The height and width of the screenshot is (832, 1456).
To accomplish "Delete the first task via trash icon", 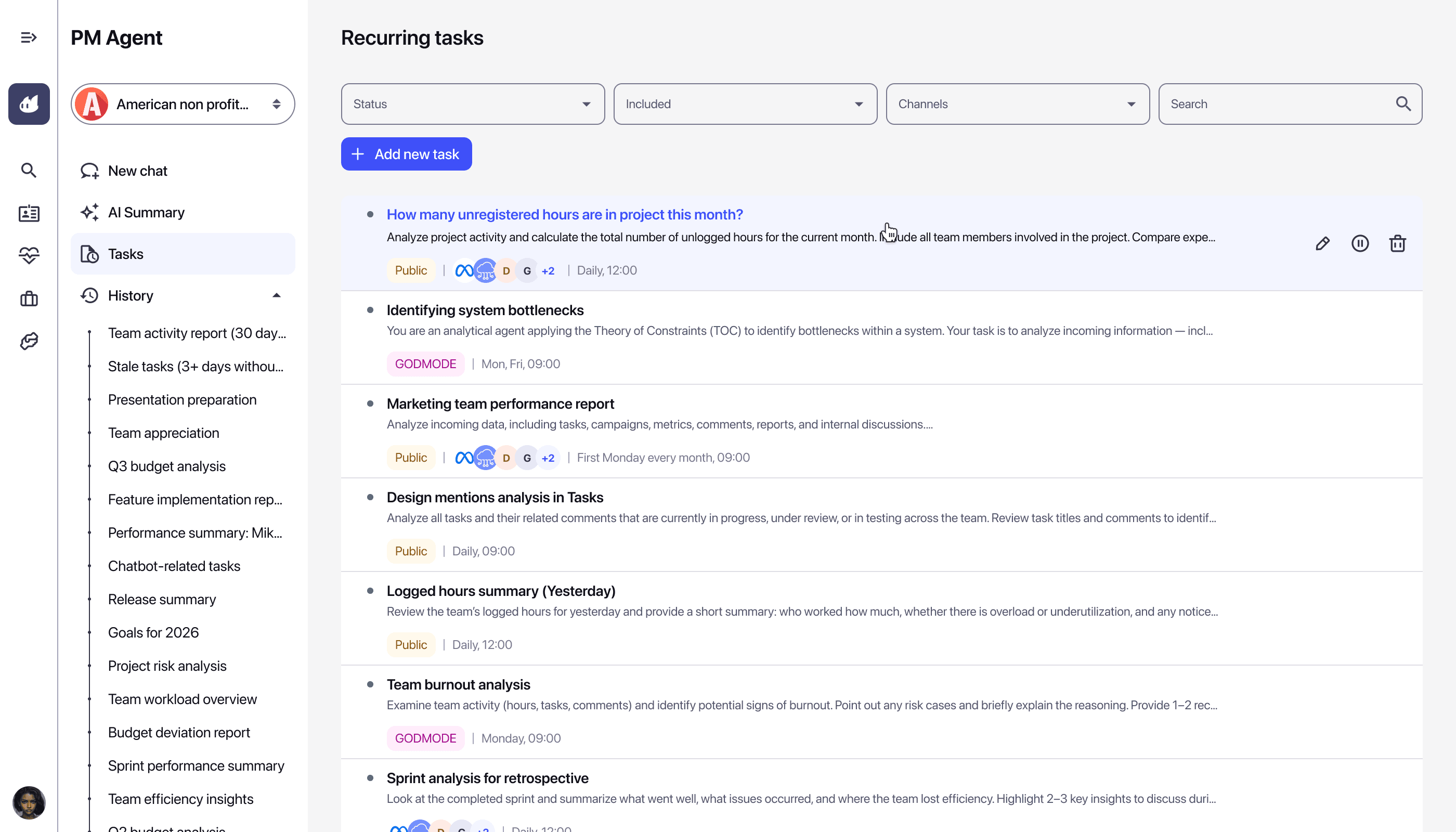I will [x=1397, y=243].
